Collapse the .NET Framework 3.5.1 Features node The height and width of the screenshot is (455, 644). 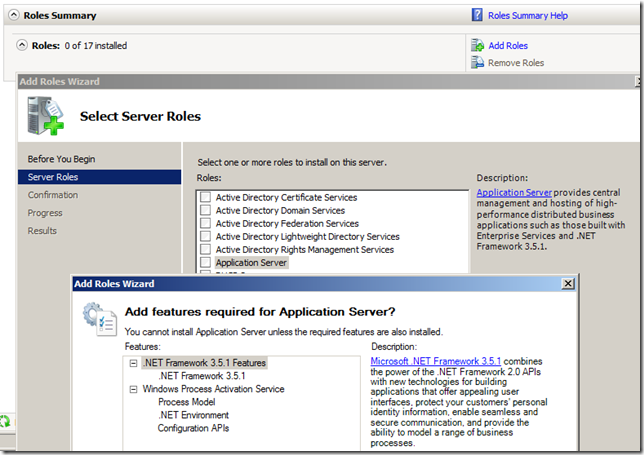pyautogui.click(x=133, y=363)
